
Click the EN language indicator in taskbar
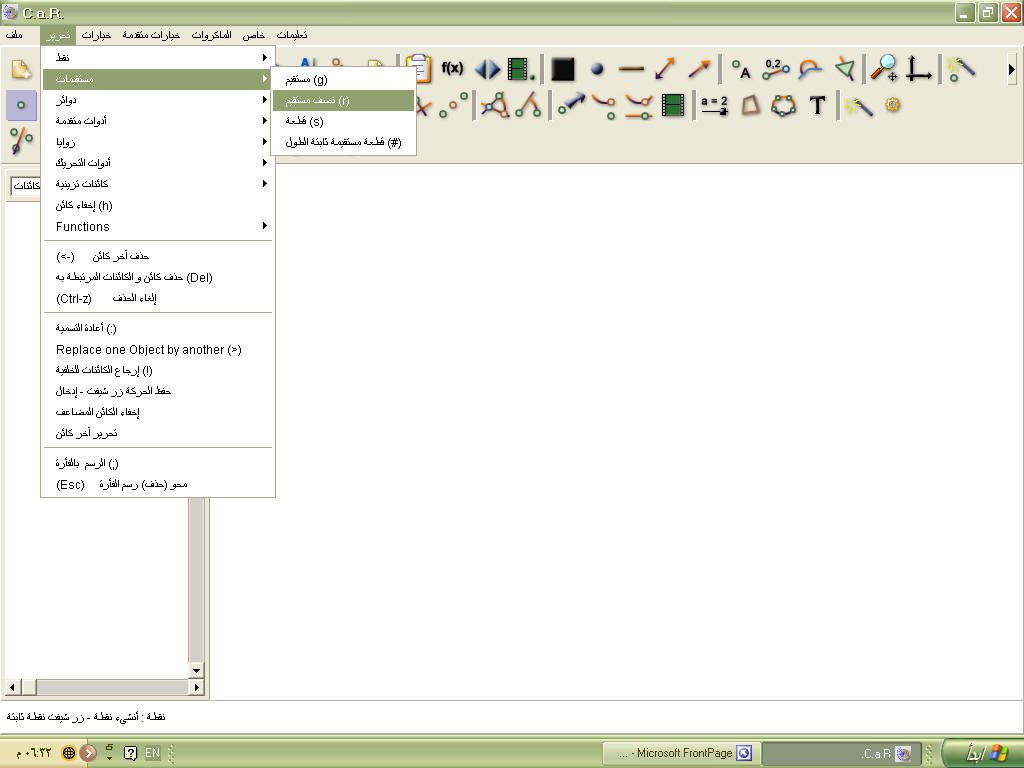coord(152,753)
